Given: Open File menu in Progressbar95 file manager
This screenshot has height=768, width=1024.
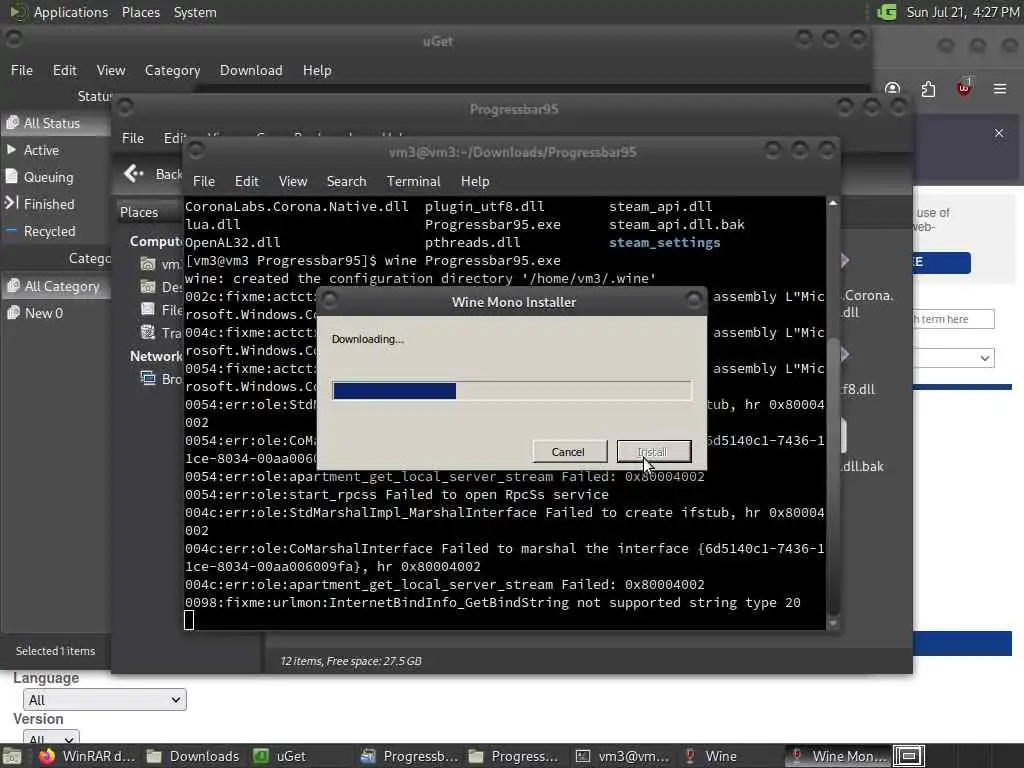Looking at the screenshot, I should [x=133, y=138].
